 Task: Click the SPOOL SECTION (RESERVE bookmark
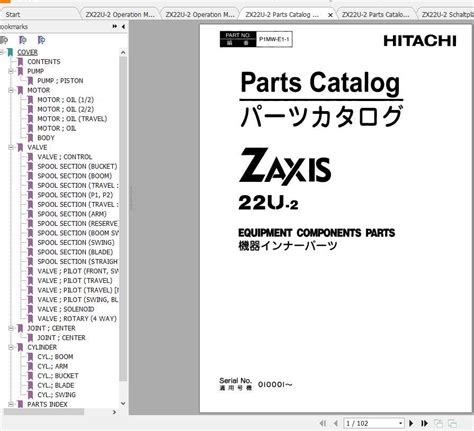[77, 223]
